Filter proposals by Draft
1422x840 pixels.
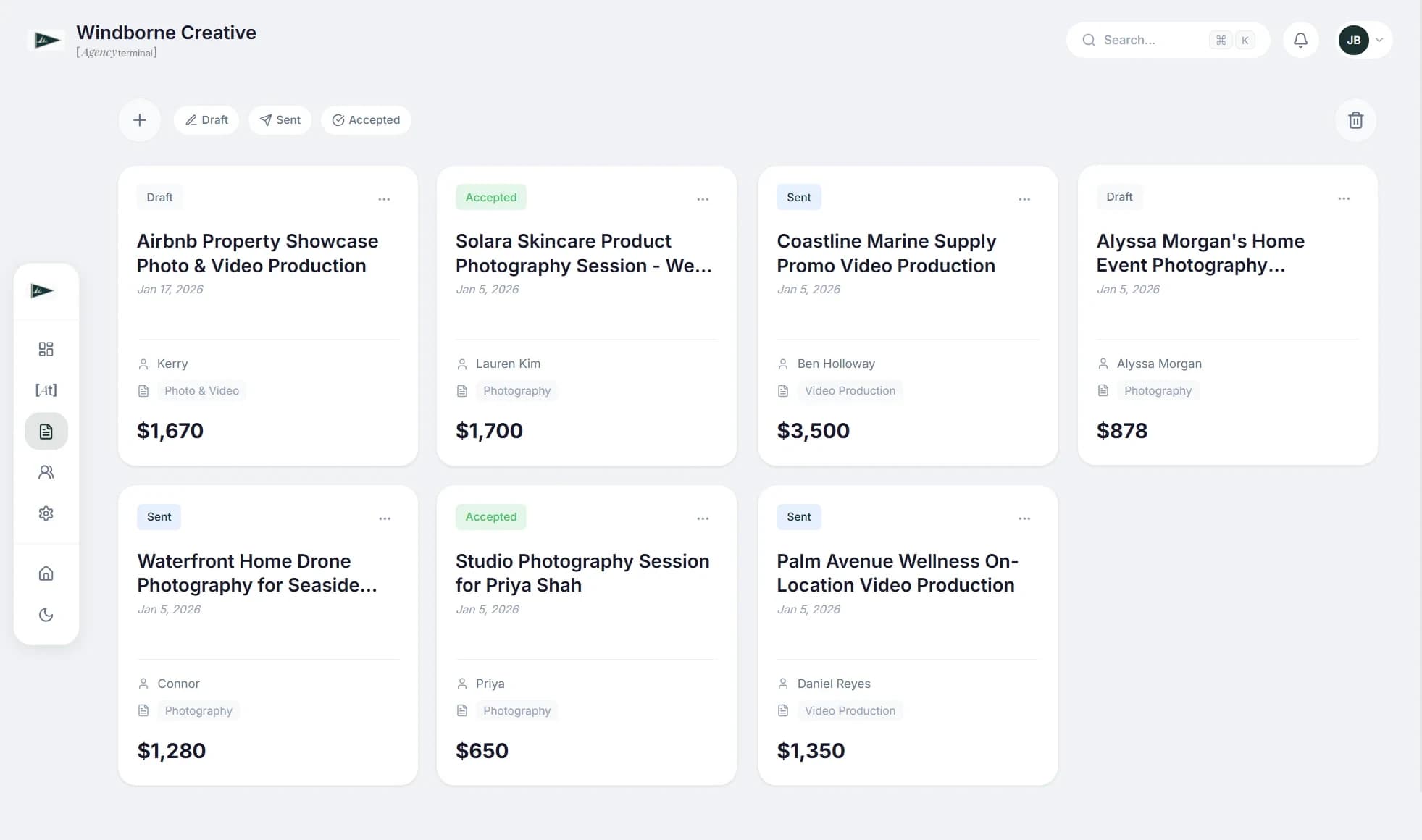[x=206, y=120]
